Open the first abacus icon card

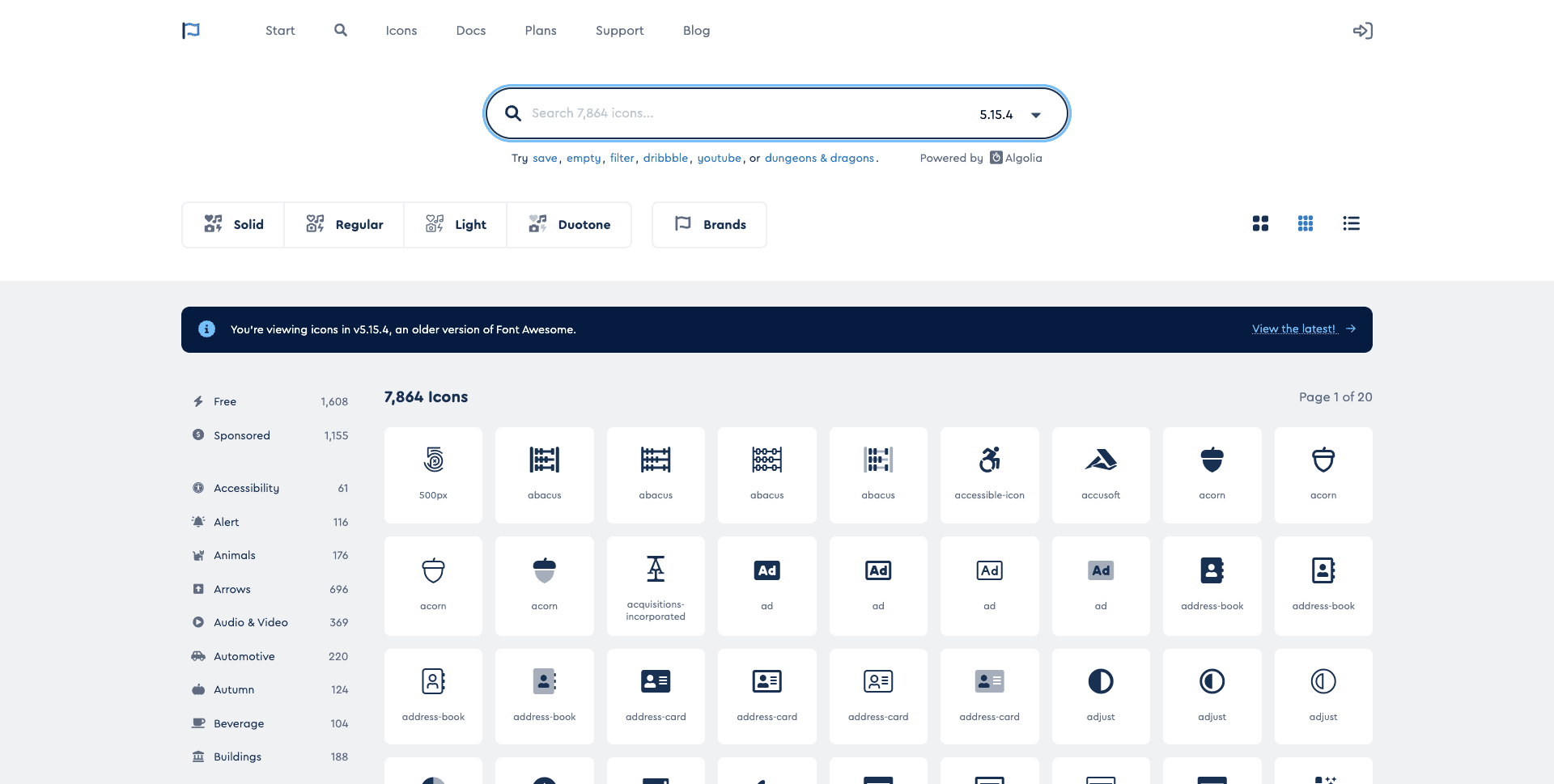click(x=544, y=475)
